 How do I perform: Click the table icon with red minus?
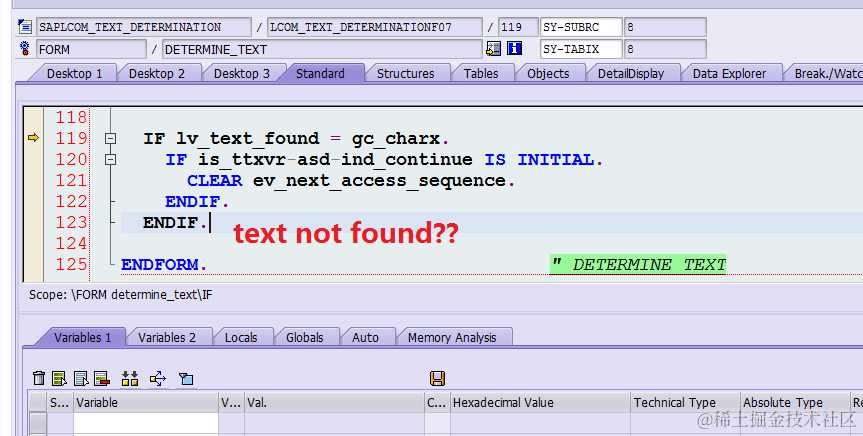pos(102,378)
